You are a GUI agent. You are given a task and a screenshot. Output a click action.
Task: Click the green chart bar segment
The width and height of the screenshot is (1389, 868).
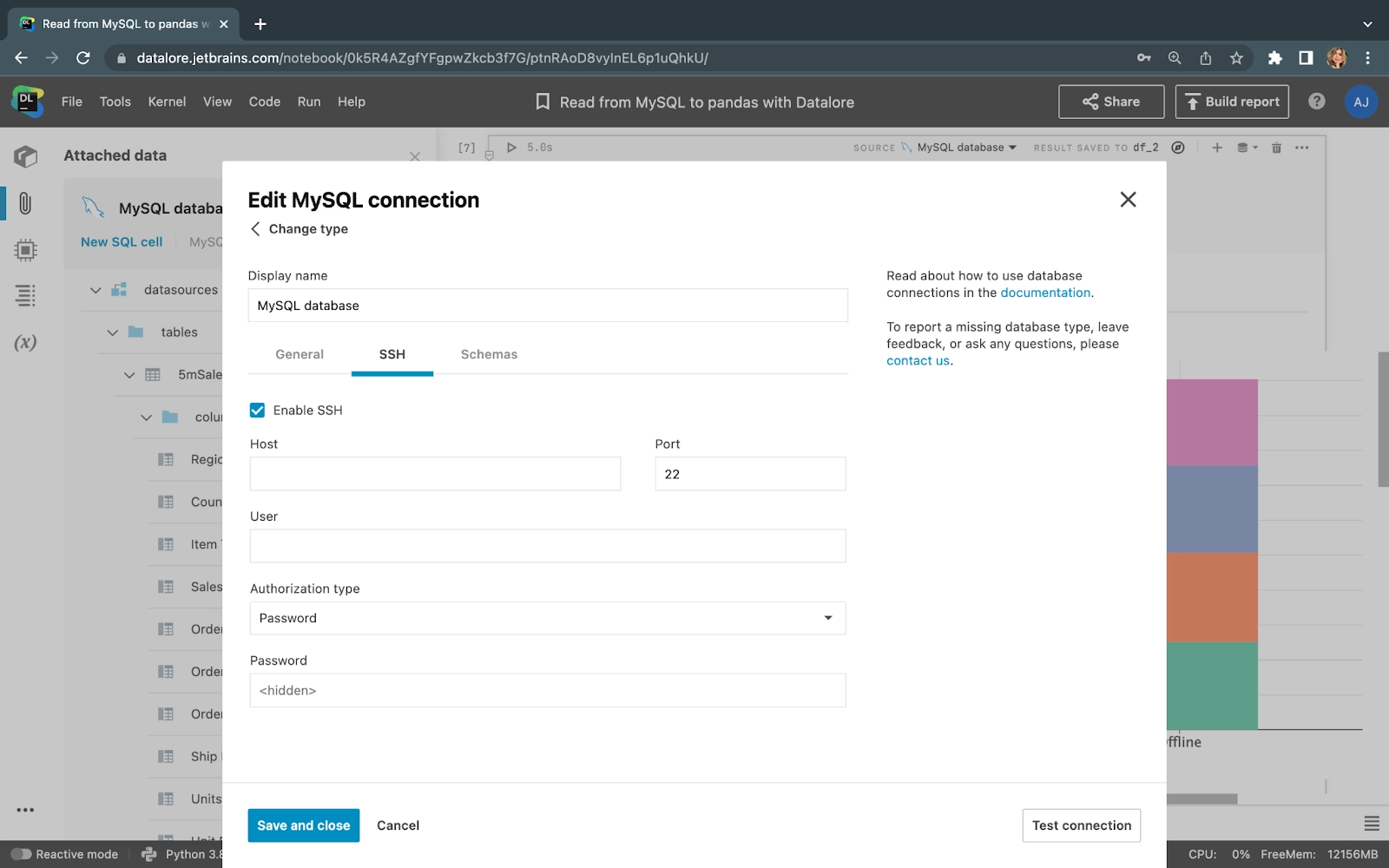(1212, 686)
